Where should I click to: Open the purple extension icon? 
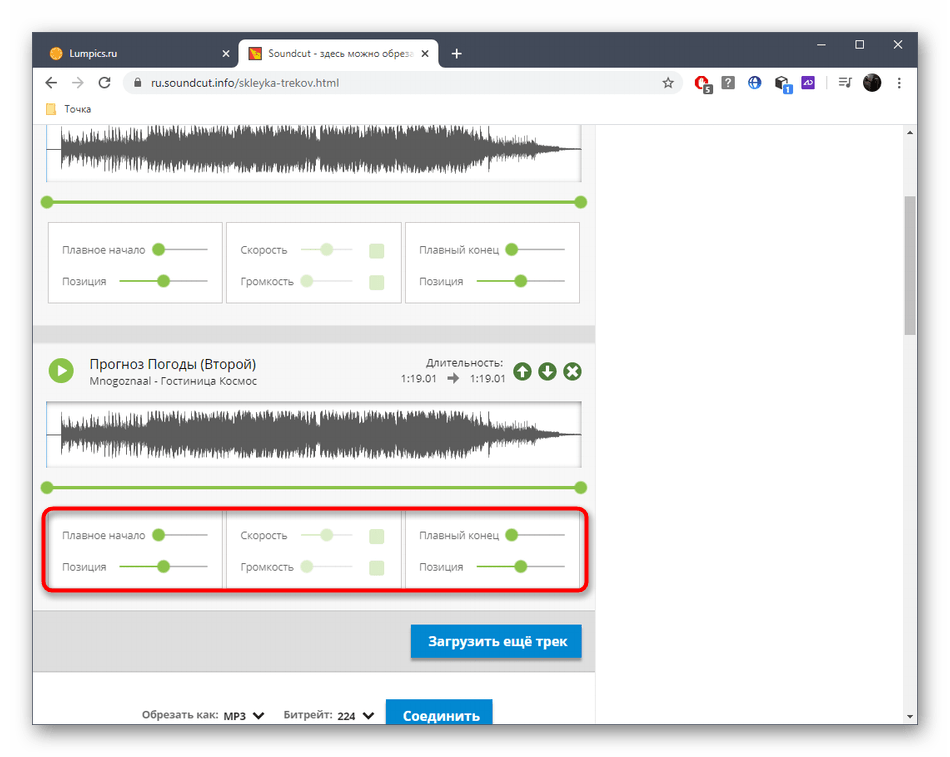(x=808, y=82)
